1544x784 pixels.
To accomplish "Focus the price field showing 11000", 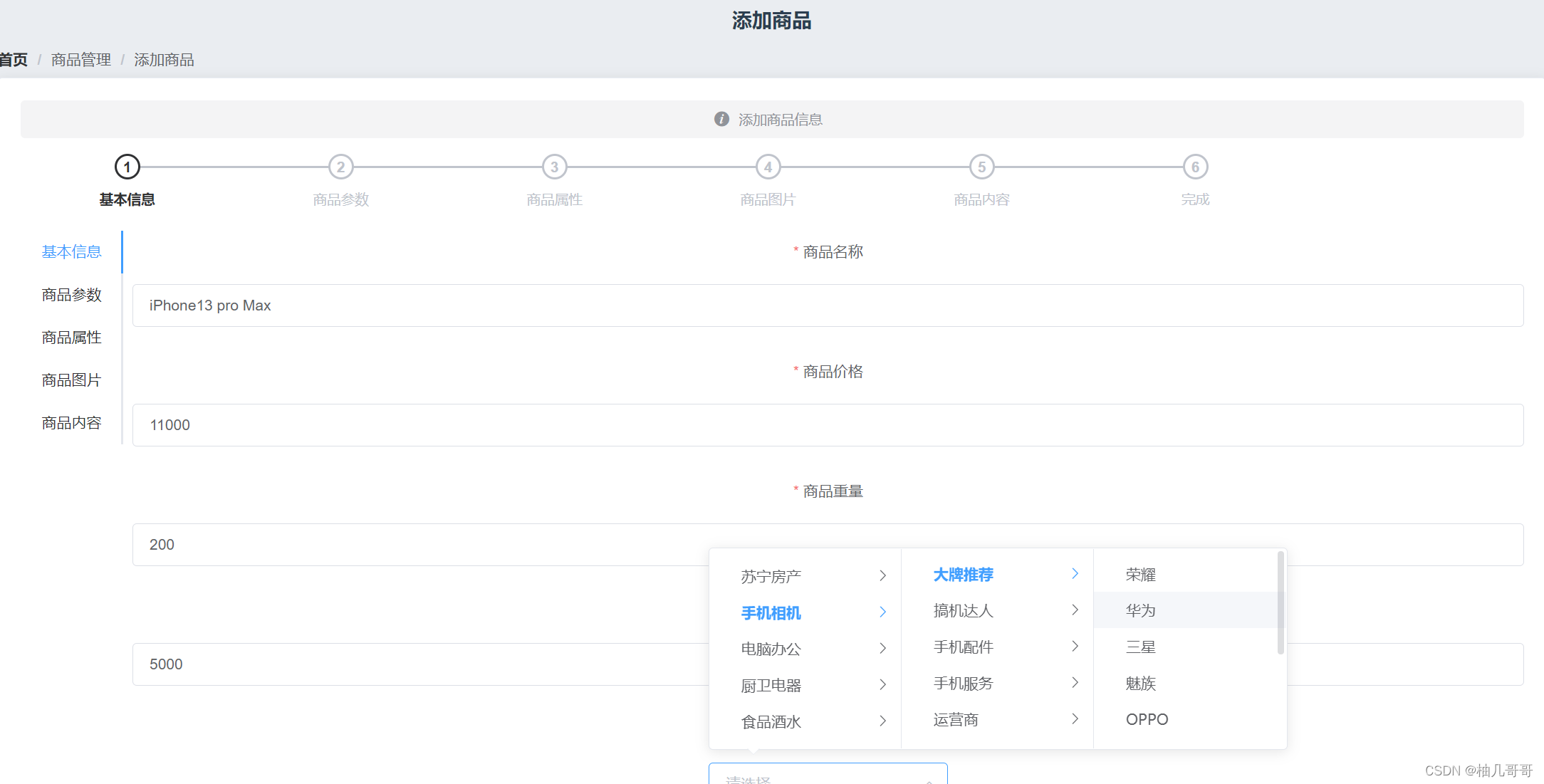I will coord(828,425).
